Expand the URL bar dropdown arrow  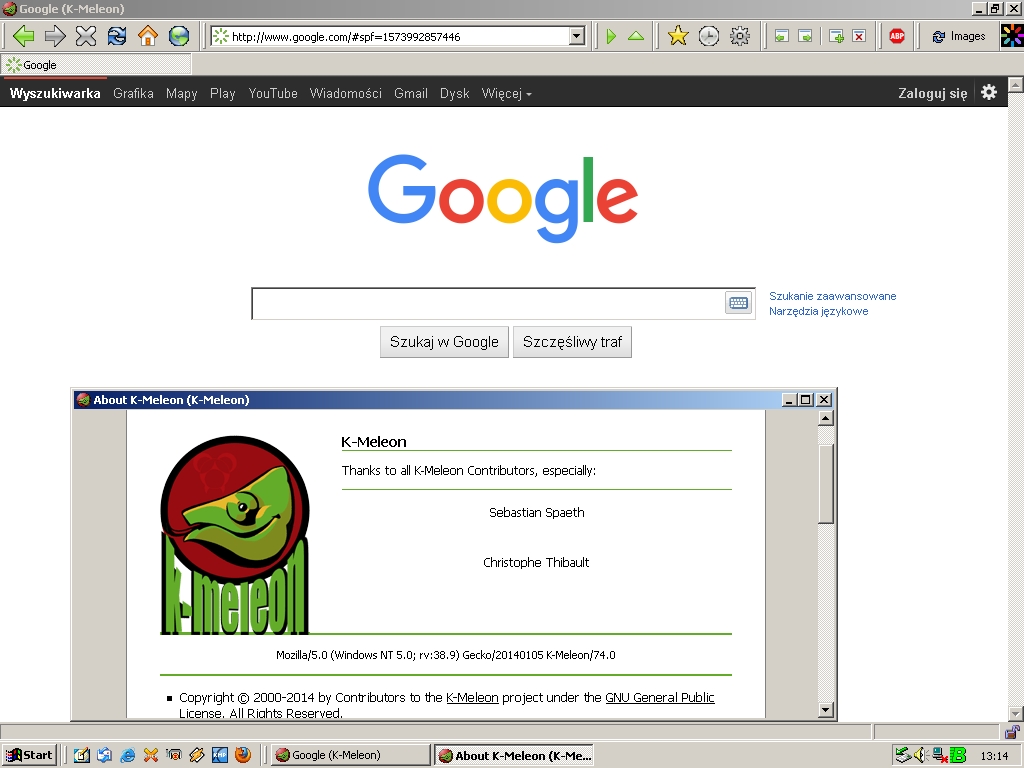[x=577, y=37]
